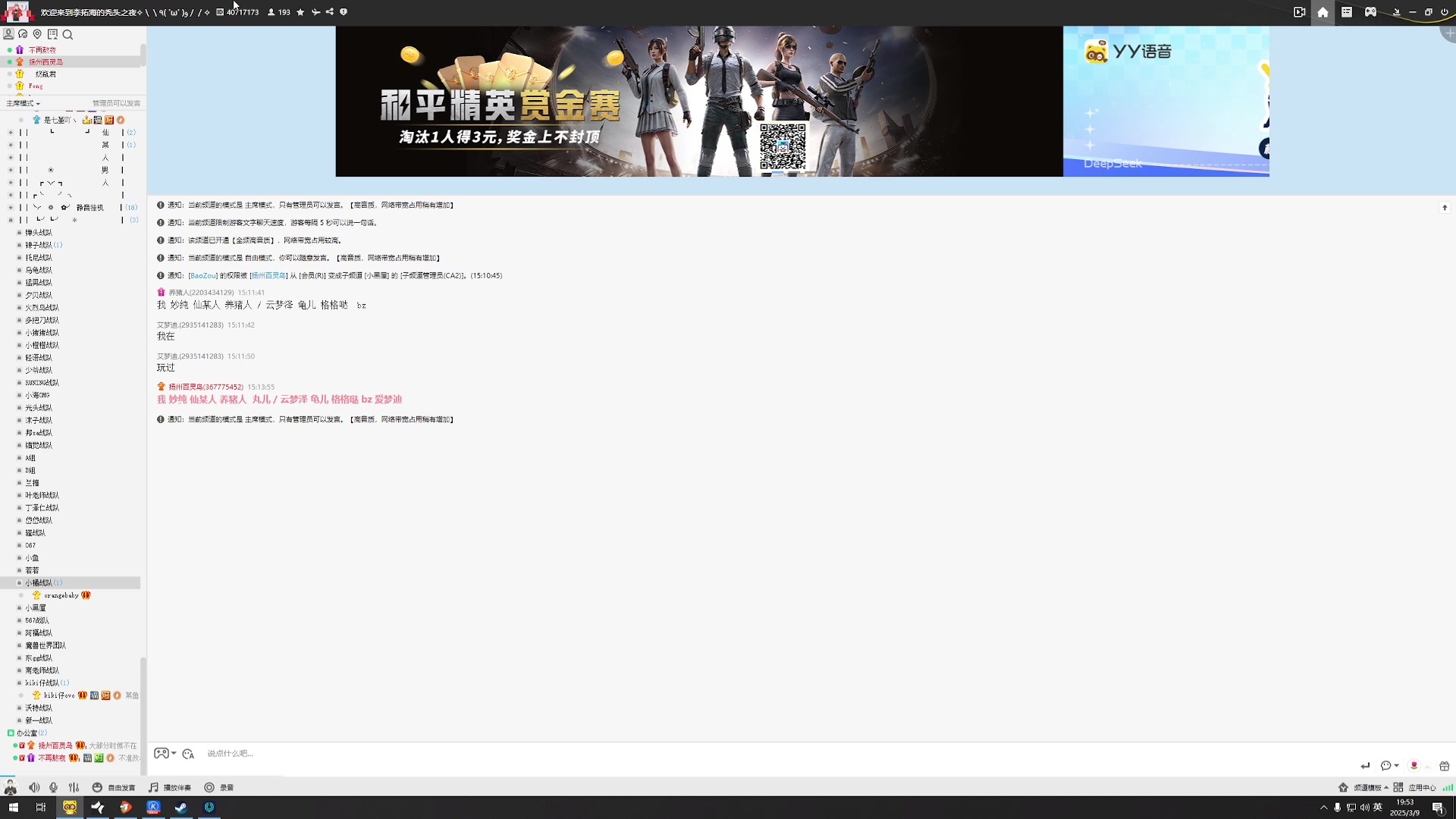Click the YY语音 DeepSeek banner on right
The image size is (1456, 819).
pyautogui.click(x=1166, y=102)
